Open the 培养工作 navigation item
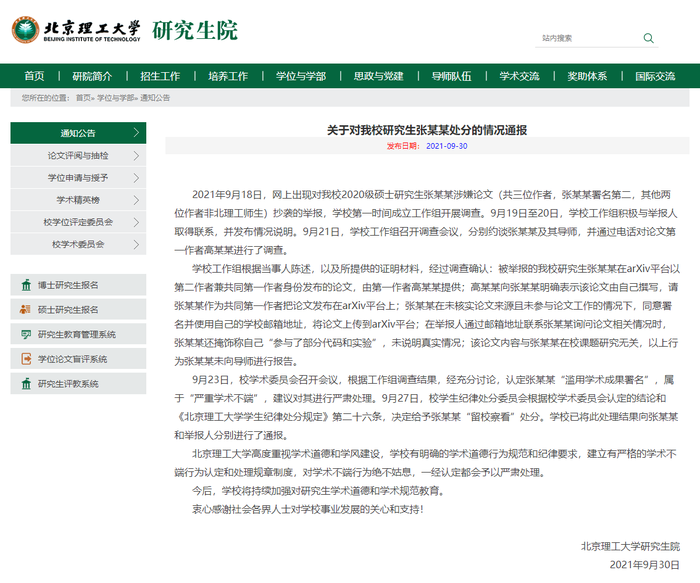Viewport: 700px width, 583px height. [x=228, y=76]
